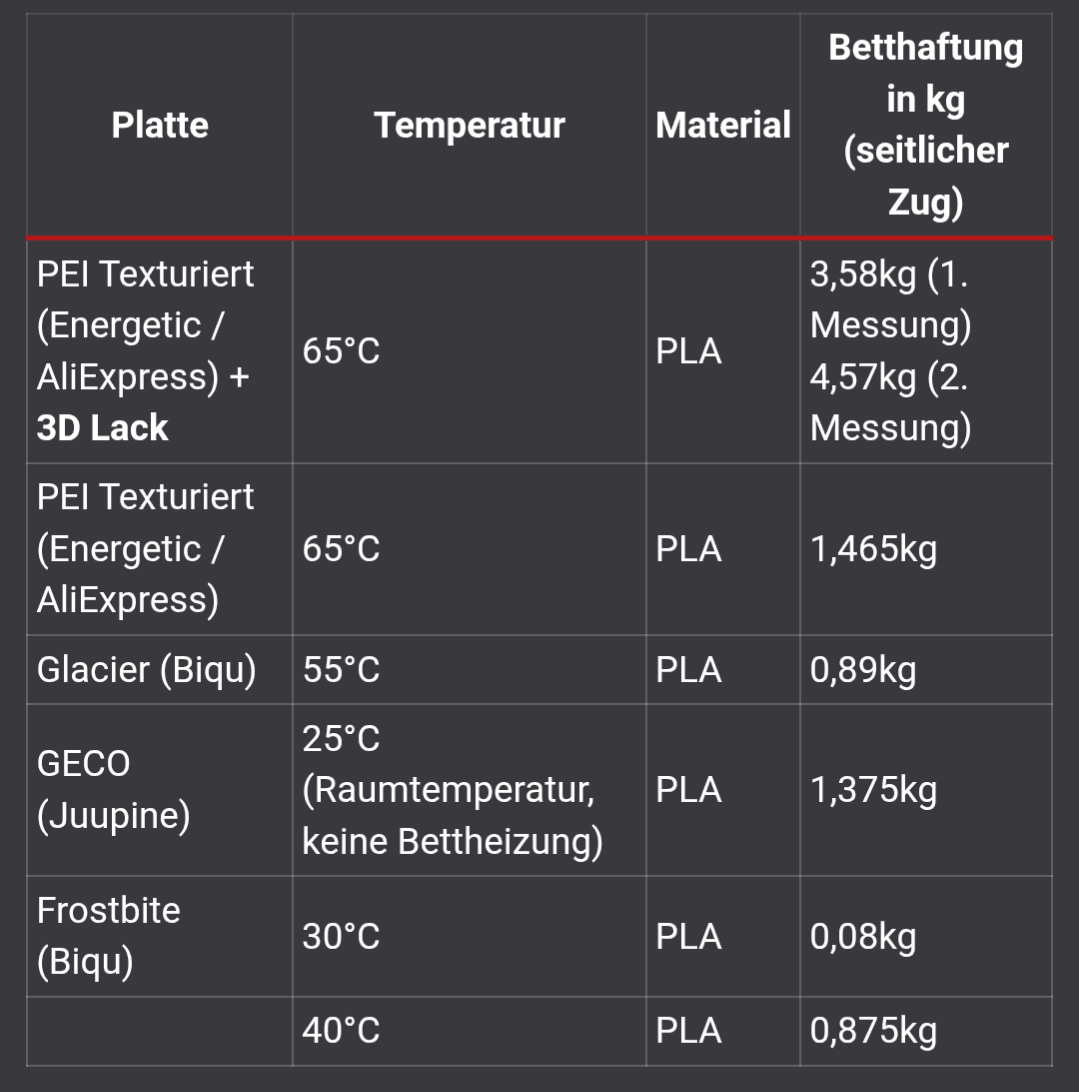Select the 30°C temperature cell

tap(341, 936)
